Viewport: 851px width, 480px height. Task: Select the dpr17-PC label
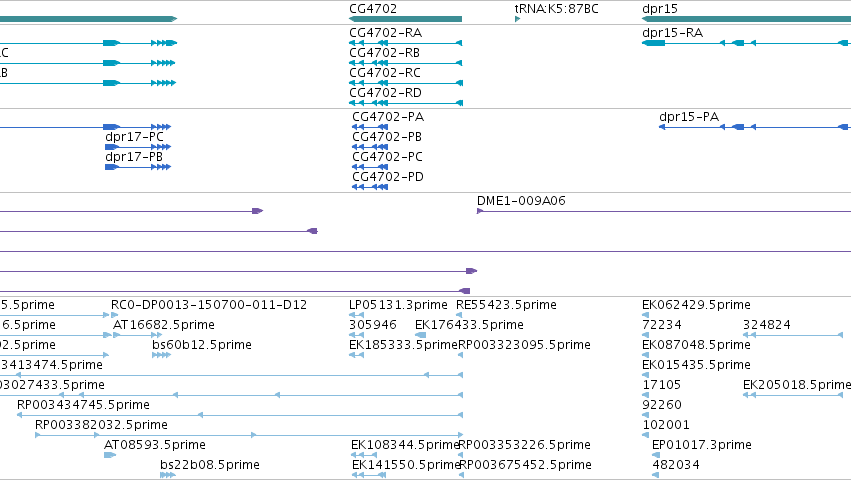[134, 137]
